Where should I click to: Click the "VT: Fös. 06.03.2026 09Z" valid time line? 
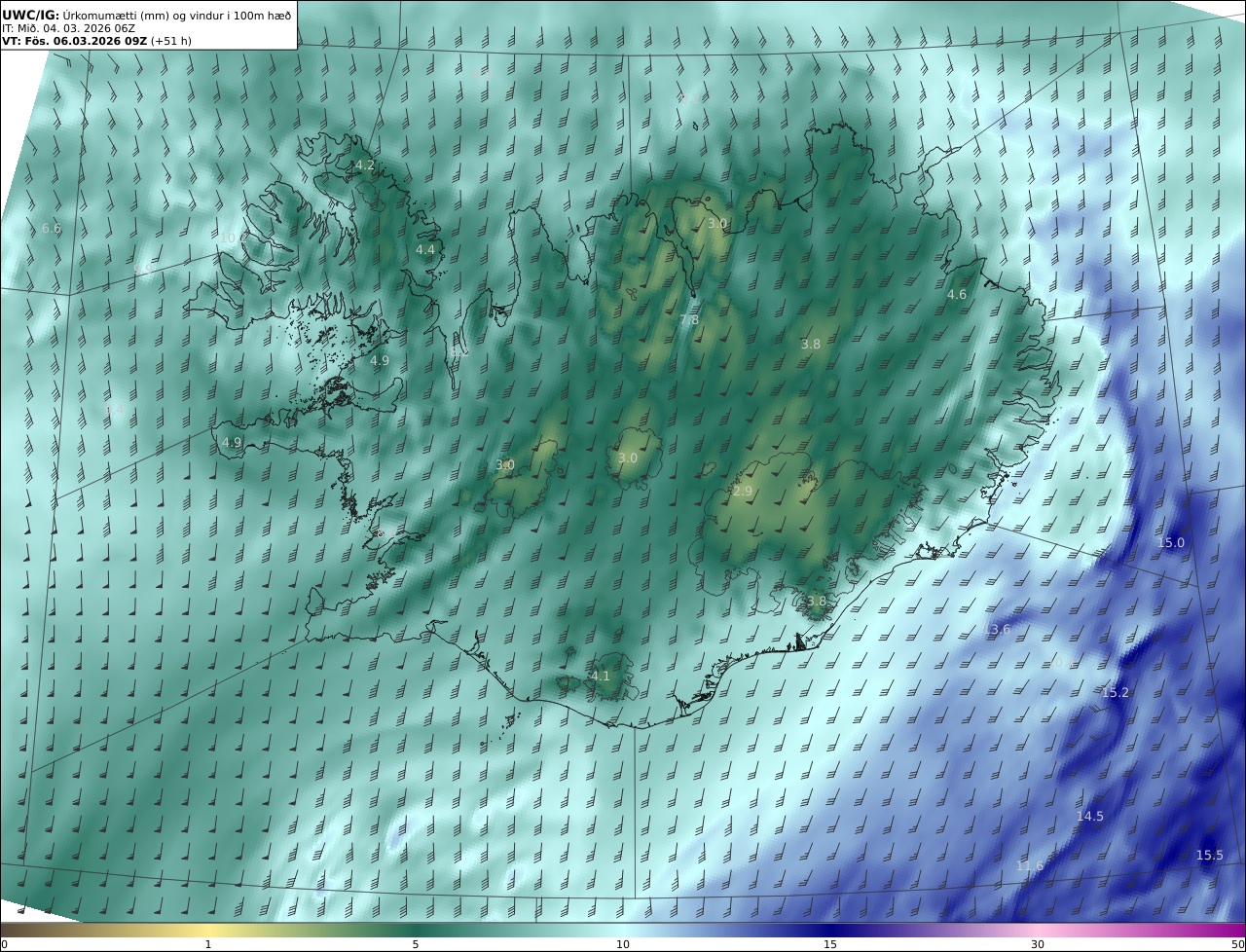(x=96, y=41)
